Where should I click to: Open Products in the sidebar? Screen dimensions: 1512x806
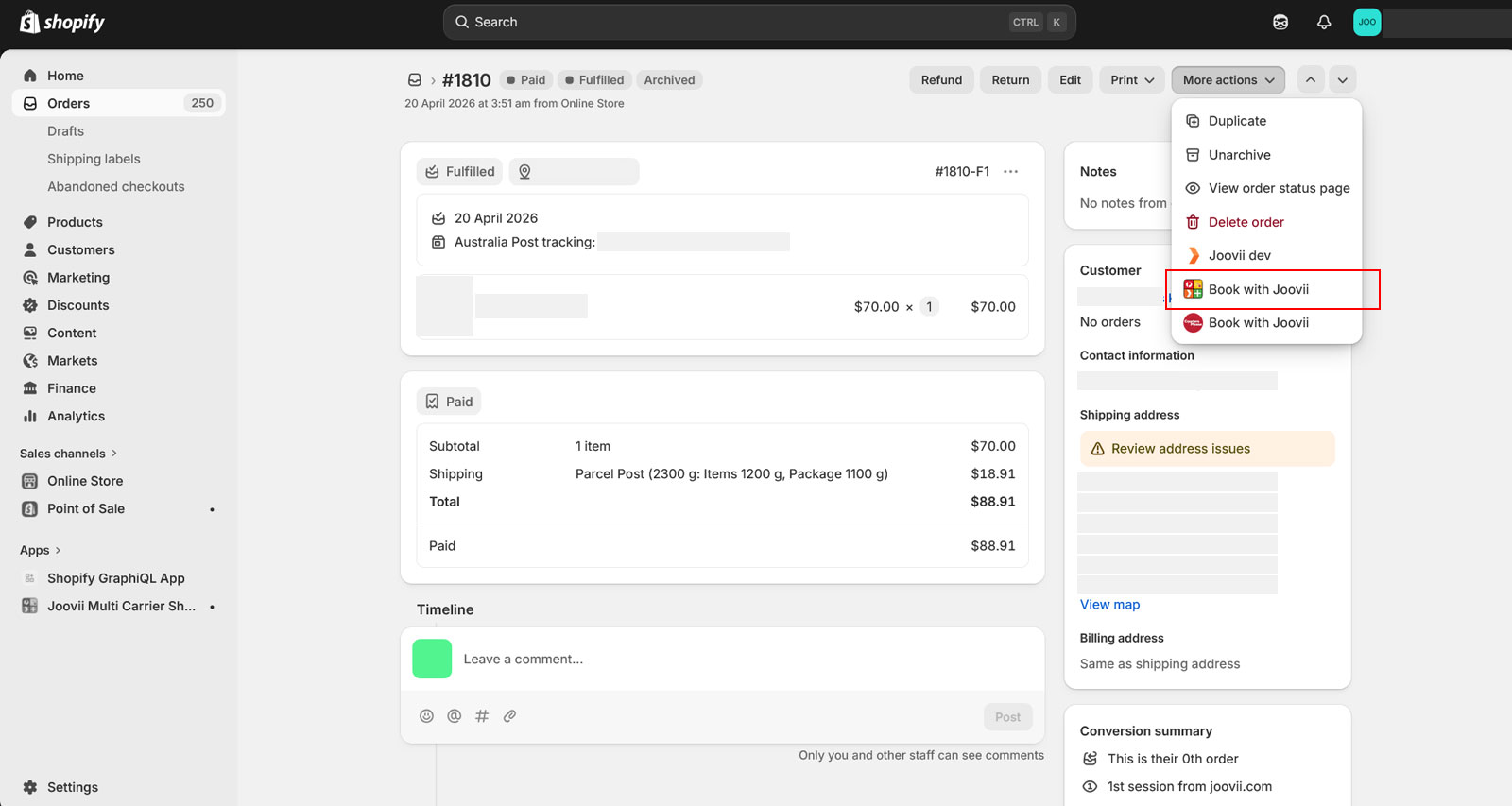[x=118, y=222]
